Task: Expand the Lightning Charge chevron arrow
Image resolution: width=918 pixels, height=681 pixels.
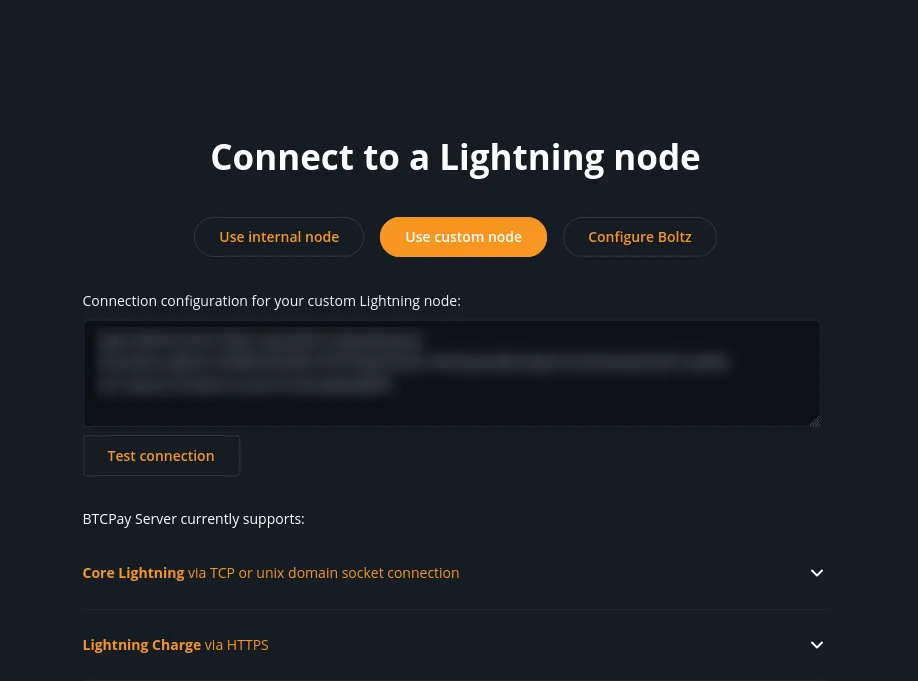Action: 816,645
